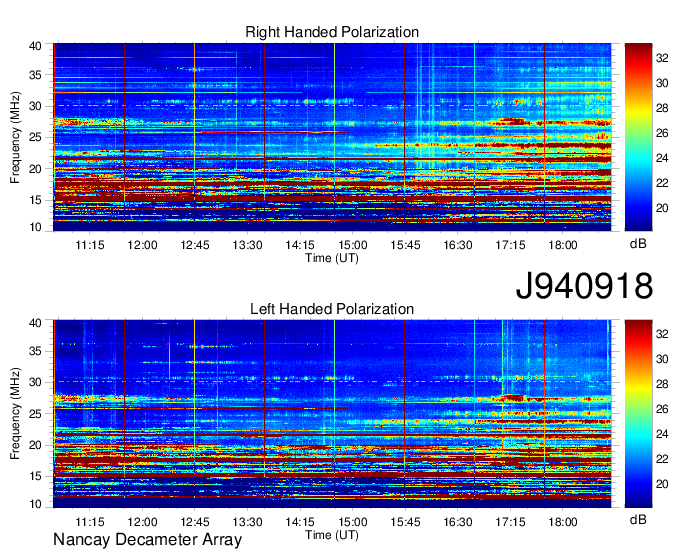Click Time (UT) label under left-handed plot

(332, 535)
